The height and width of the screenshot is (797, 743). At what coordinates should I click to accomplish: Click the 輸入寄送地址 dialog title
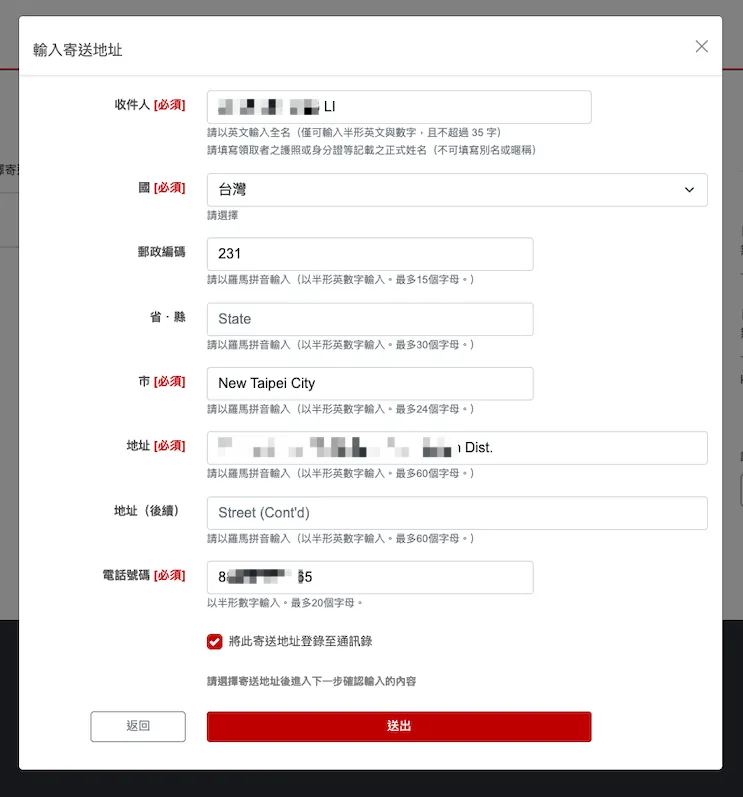coord(78,49)
